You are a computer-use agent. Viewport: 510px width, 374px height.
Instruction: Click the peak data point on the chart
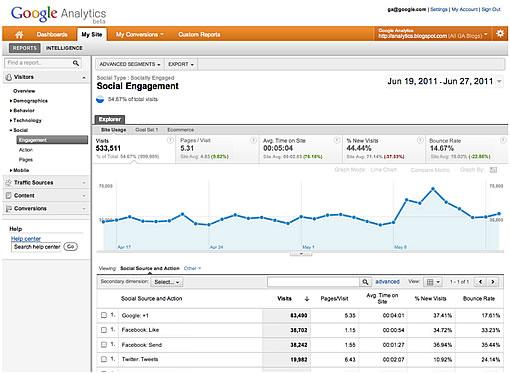433,189
